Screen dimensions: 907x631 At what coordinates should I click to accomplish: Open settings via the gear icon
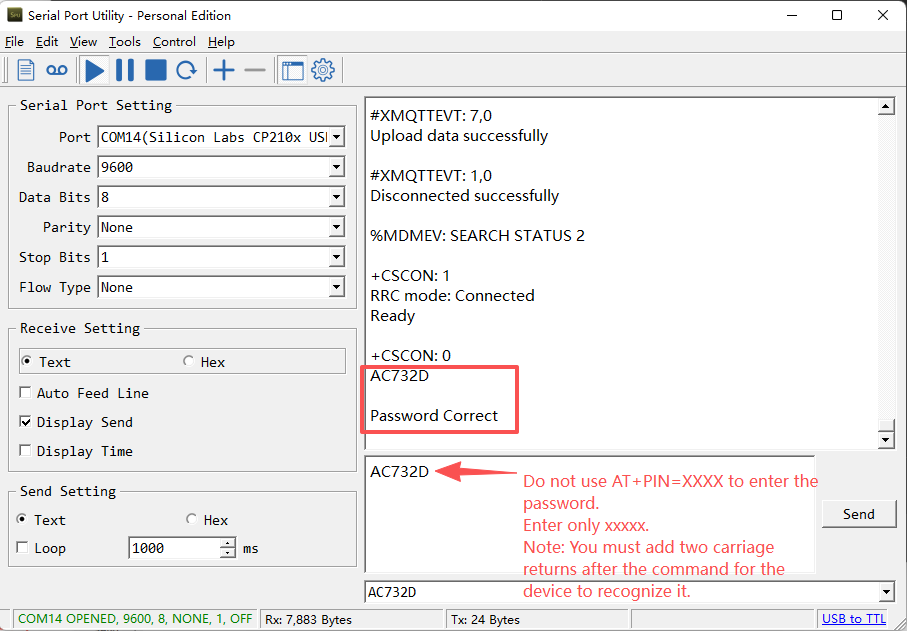tap(323, 71)
